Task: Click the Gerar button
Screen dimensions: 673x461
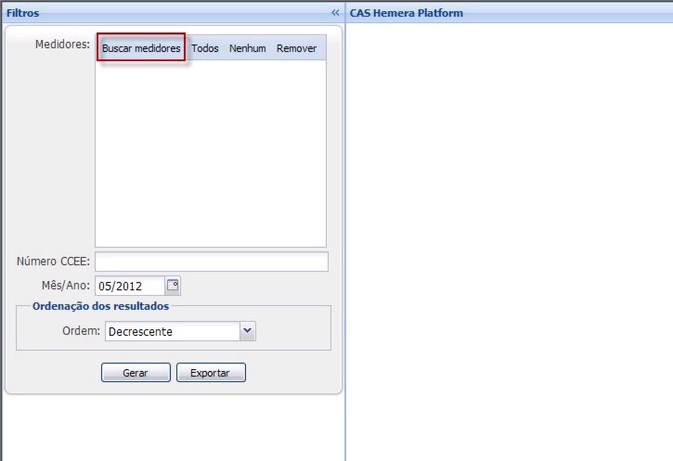Action: click(x=135, y=373)
